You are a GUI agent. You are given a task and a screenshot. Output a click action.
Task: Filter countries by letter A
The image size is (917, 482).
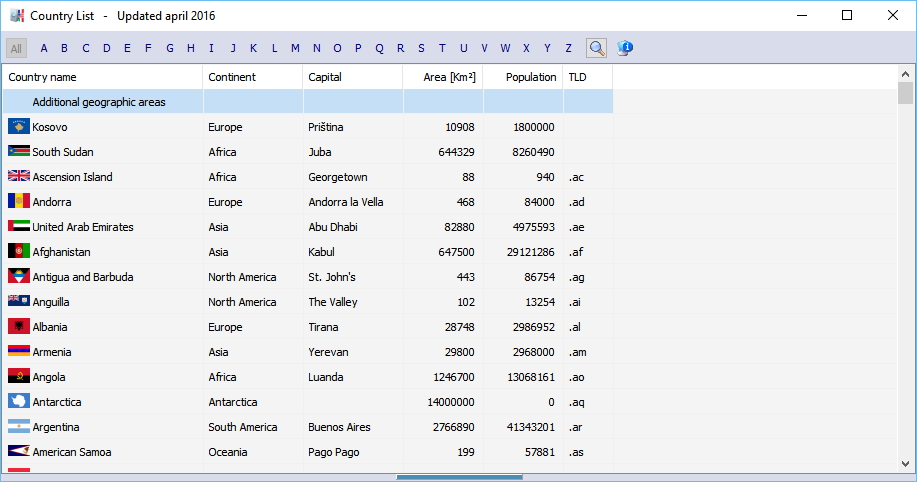44,48
